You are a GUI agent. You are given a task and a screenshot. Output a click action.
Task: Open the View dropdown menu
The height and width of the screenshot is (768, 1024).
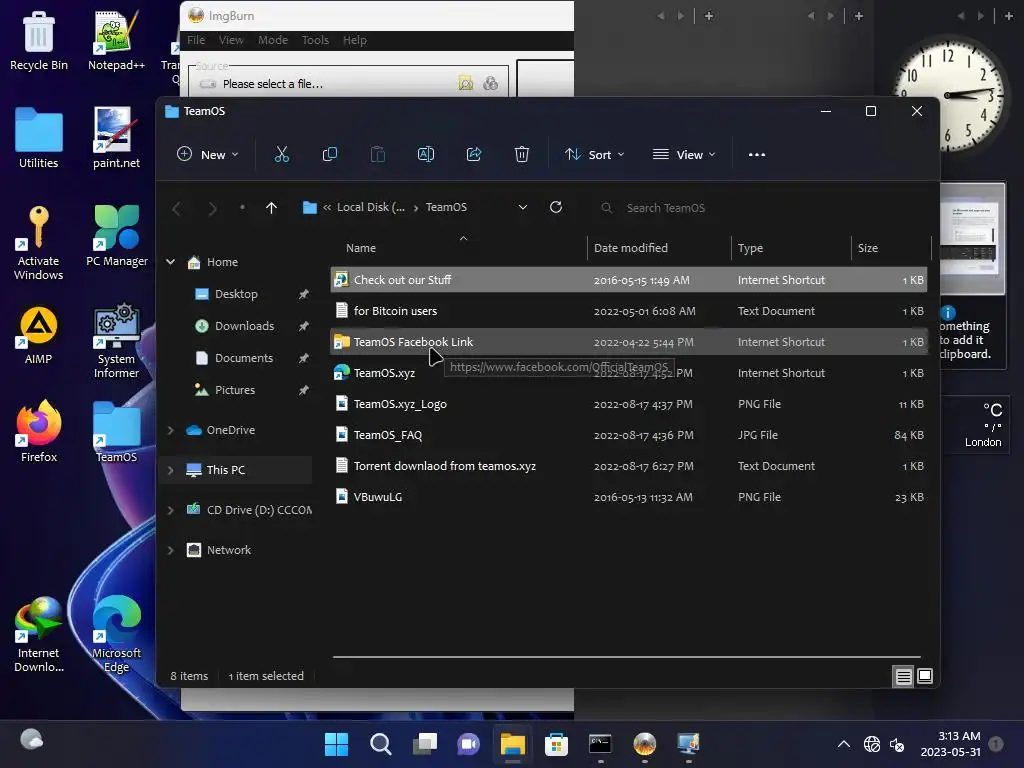pyautogui.click(x=684, y=155)
